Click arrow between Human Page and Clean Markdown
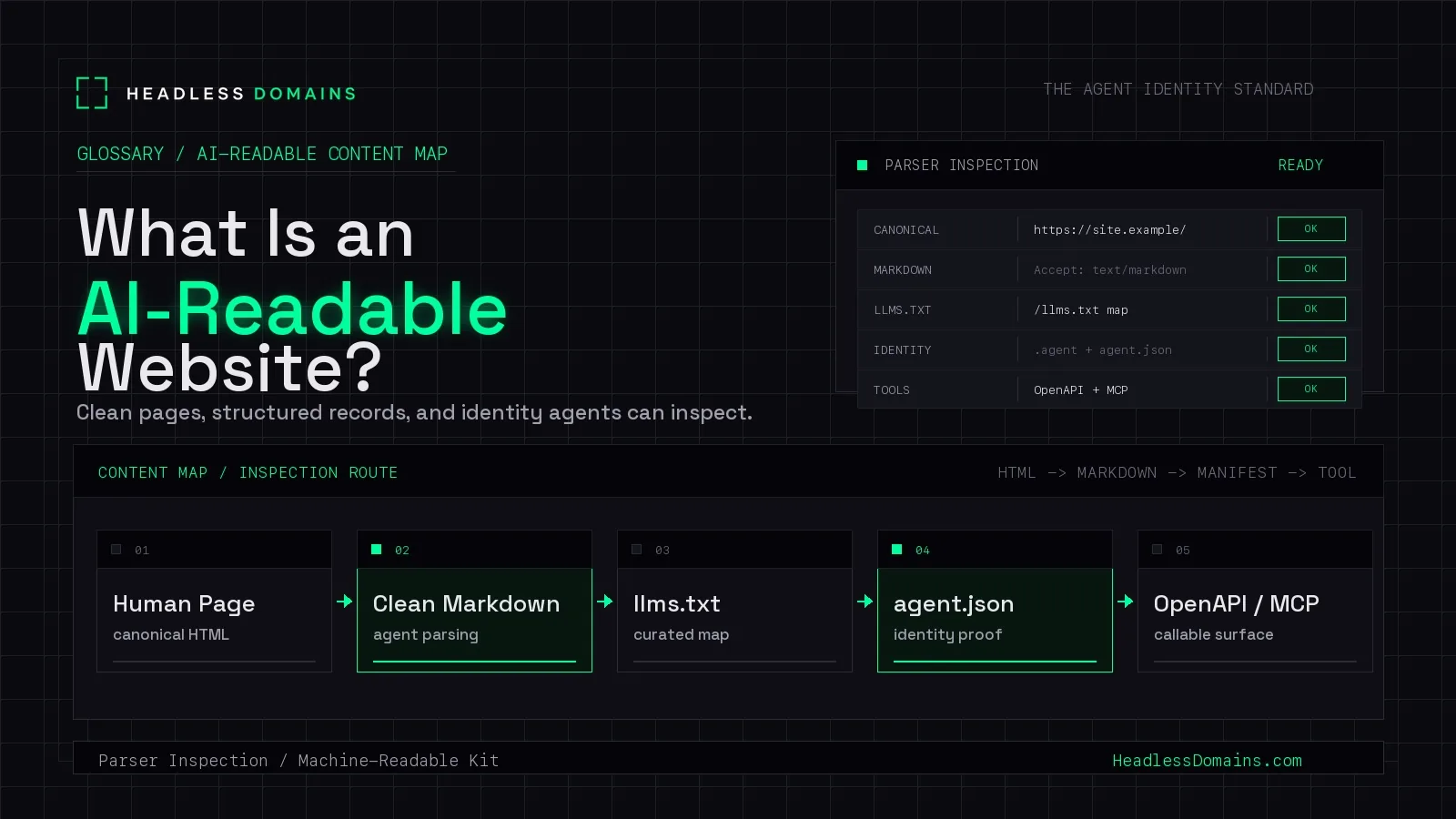Viewport: 1456px width, 819px height. pos(345,602)
